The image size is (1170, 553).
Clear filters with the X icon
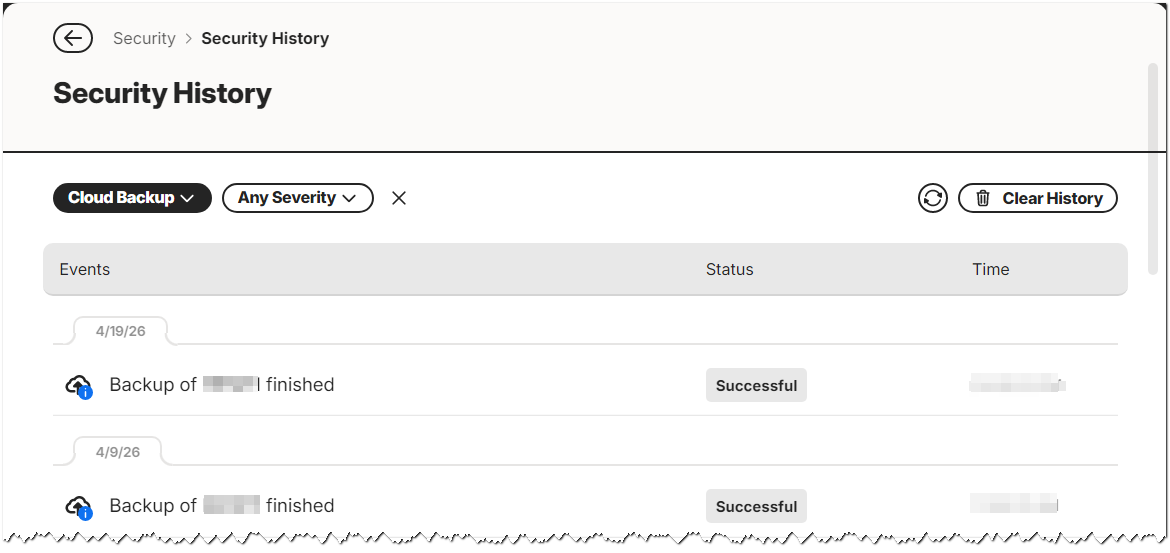click(399, 198)
